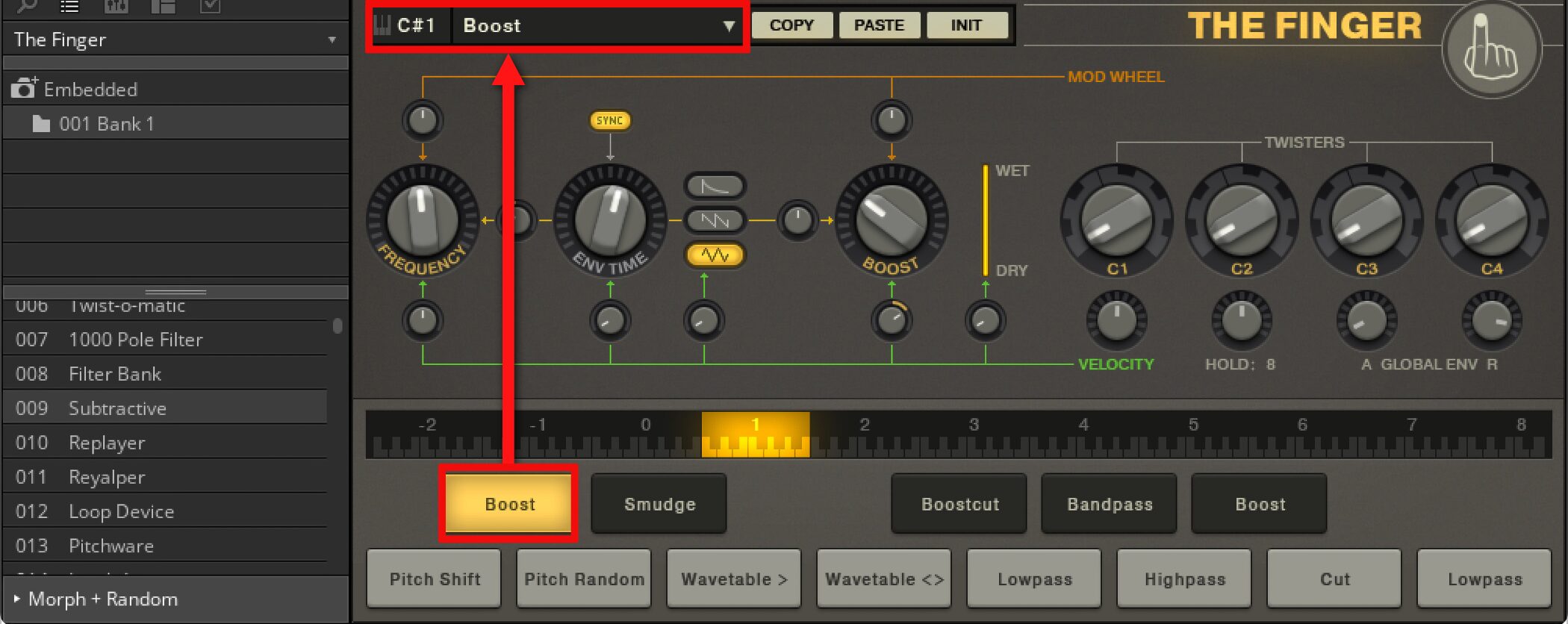This screenshot has height=624, width=1568.
Task: Toggle the Pitch Shift pad
Action: (435, 578)
